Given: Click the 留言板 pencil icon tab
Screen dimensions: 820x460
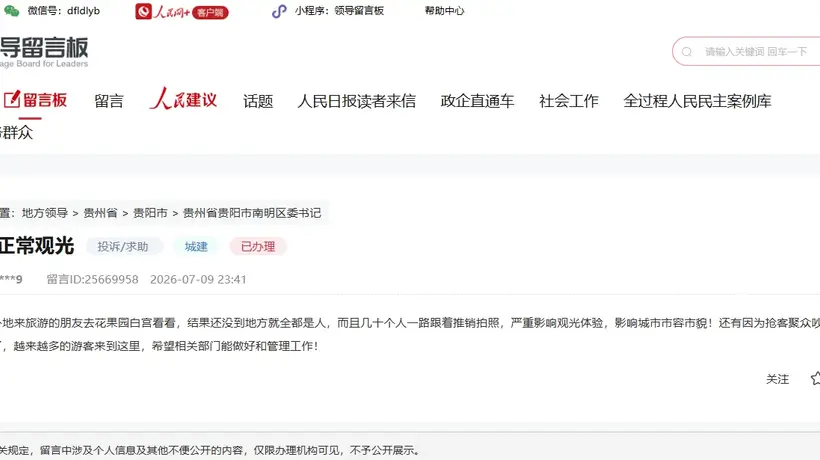Looking at the screenshot, I should click(35, 100).
